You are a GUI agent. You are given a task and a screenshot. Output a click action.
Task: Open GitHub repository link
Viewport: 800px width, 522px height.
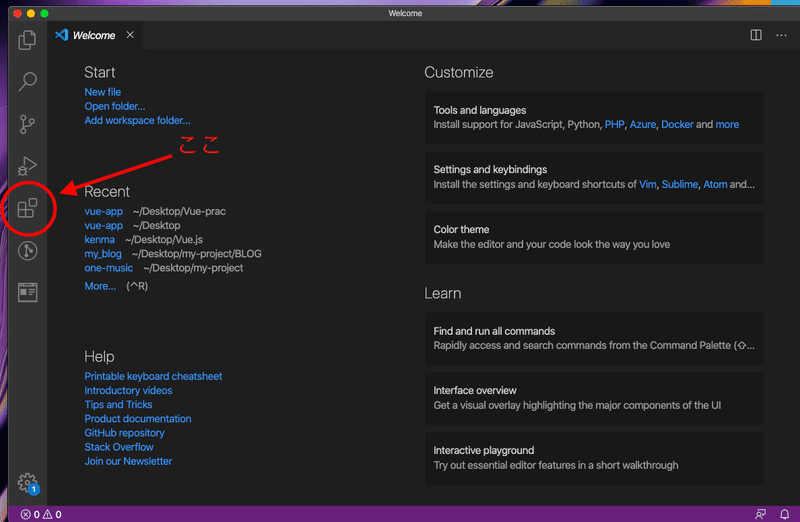pyautogui.click(x=124, y=433)
